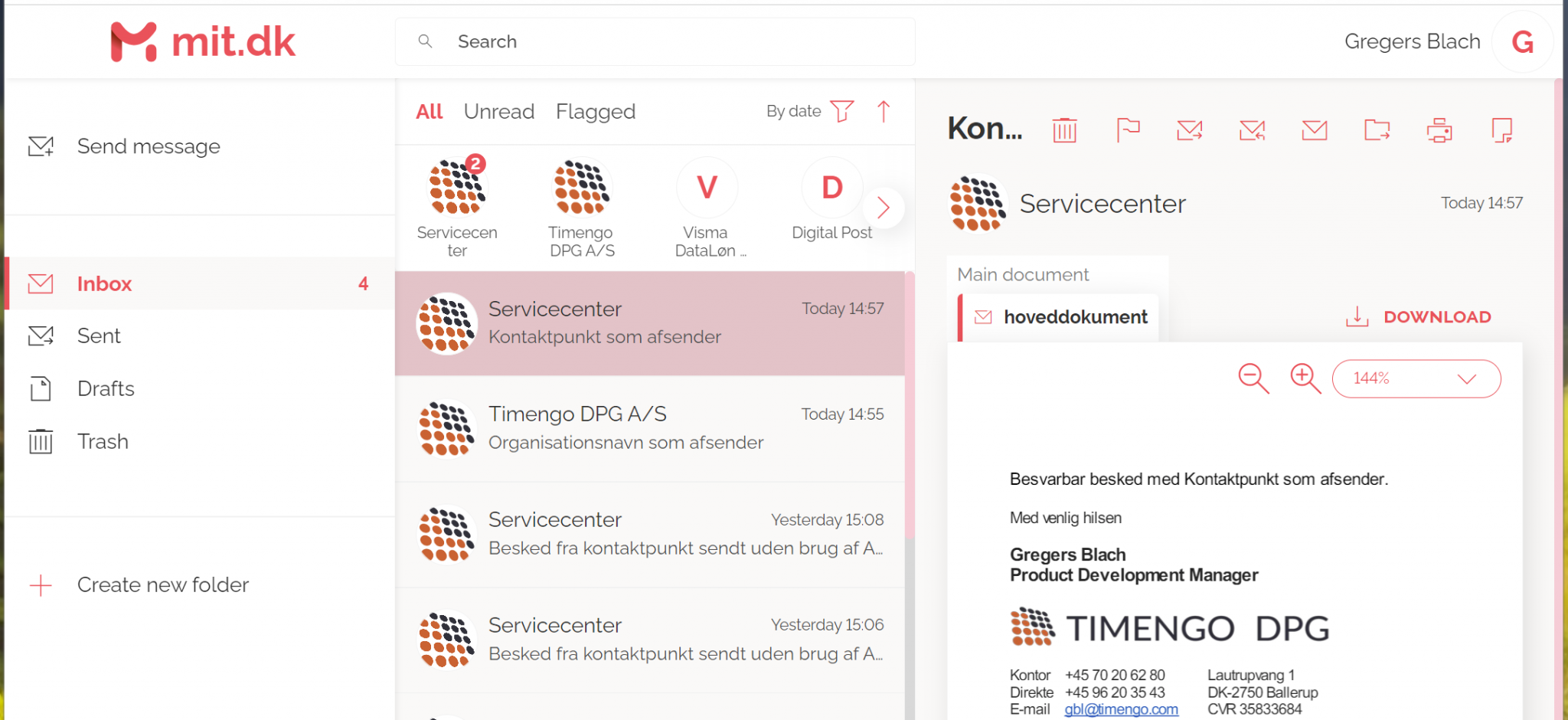The image size is (1568, 720).
Task: Reply using envelope left-arrow icon
Action: (x=1252, y=130)
